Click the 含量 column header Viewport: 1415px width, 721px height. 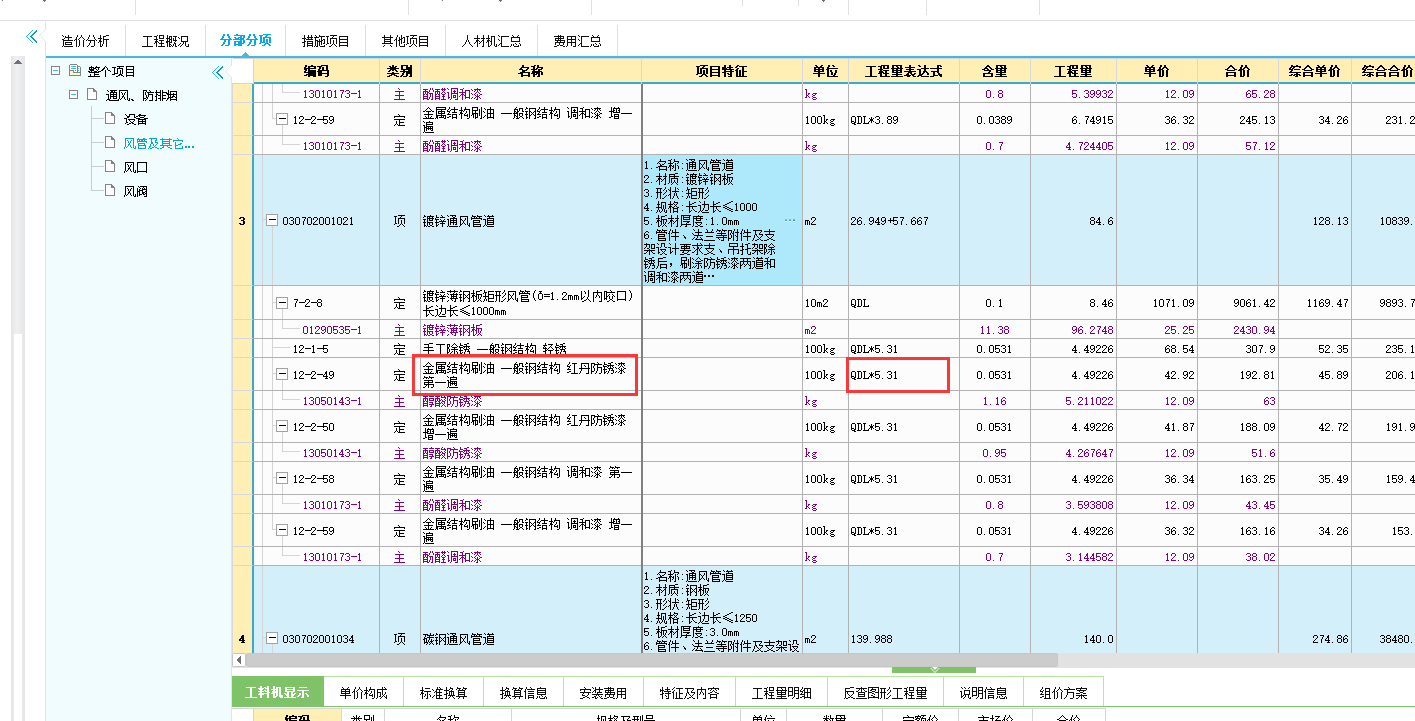994,71
